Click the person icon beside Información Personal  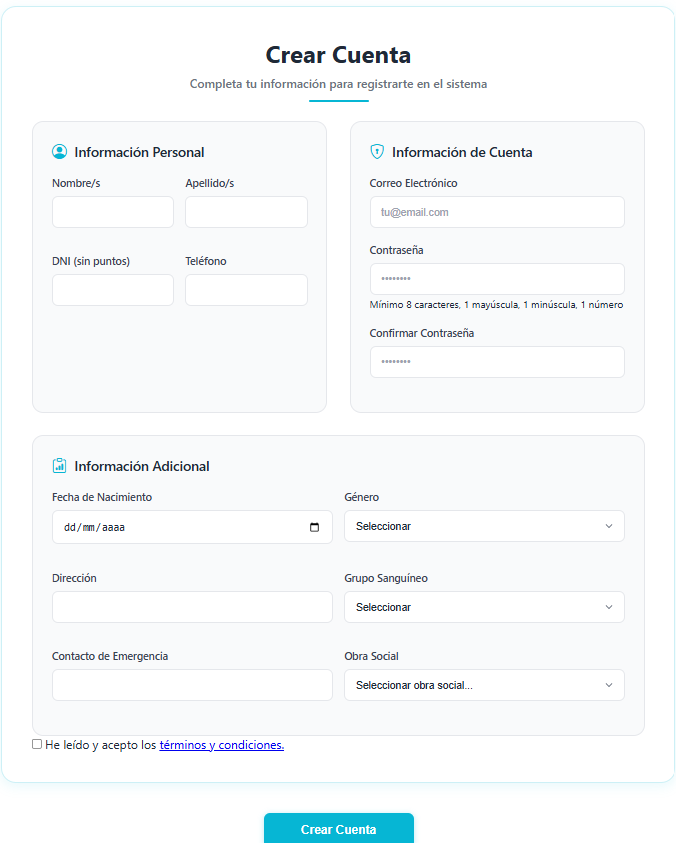pos(59,152)
